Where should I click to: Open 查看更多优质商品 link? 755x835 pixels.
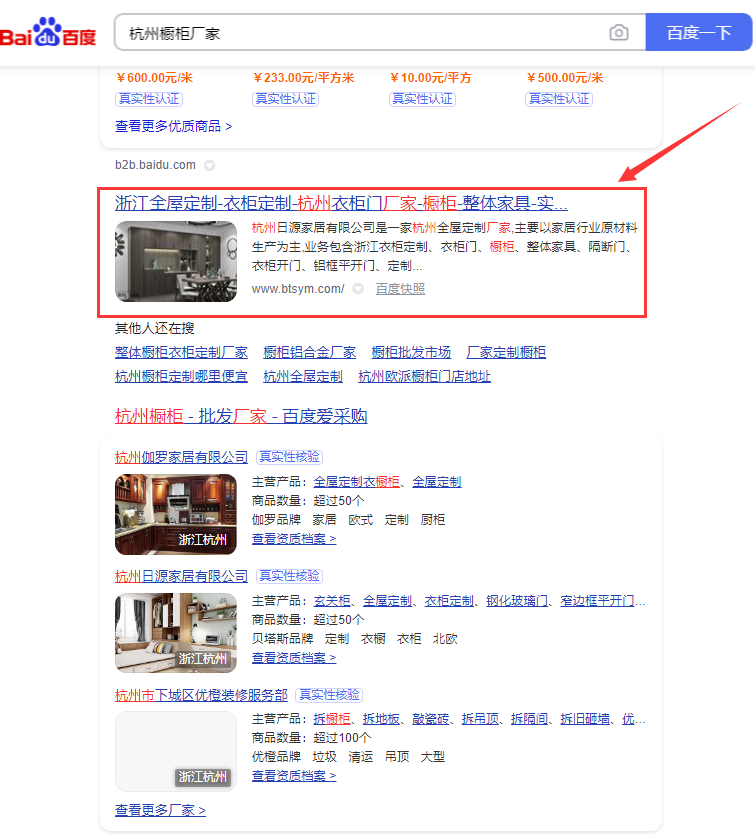tap(173, 126)
